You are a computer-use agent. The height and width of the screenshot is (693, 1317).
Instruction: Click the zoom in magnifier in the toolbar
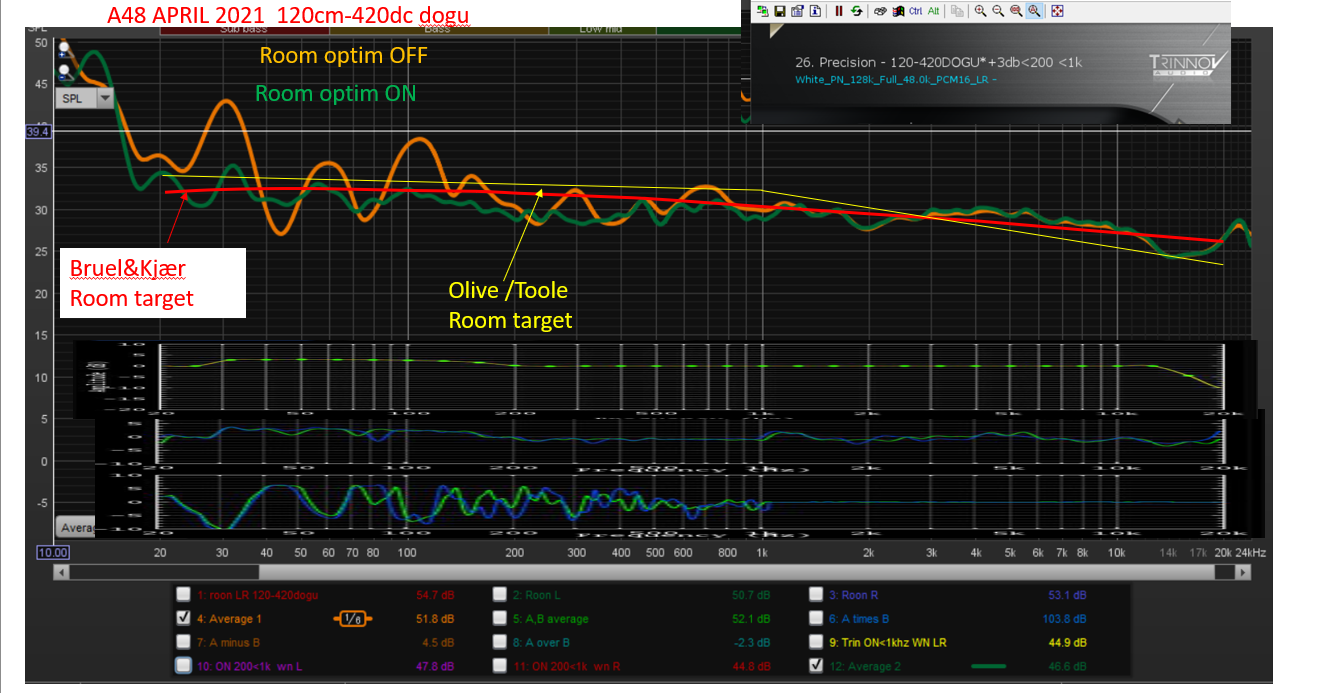pyautogui.click(x=981, y=11)
